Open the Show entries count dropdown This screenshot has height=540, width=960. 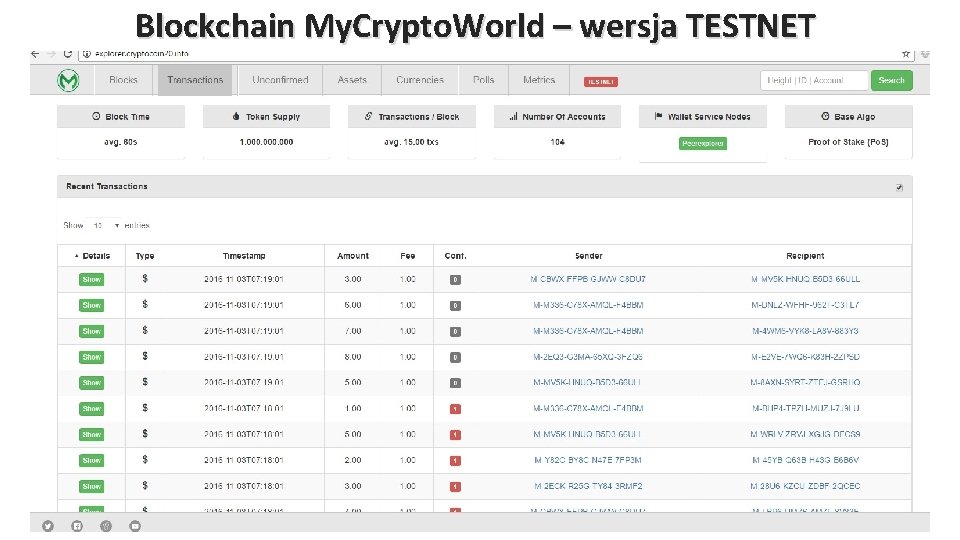[105, 225]
